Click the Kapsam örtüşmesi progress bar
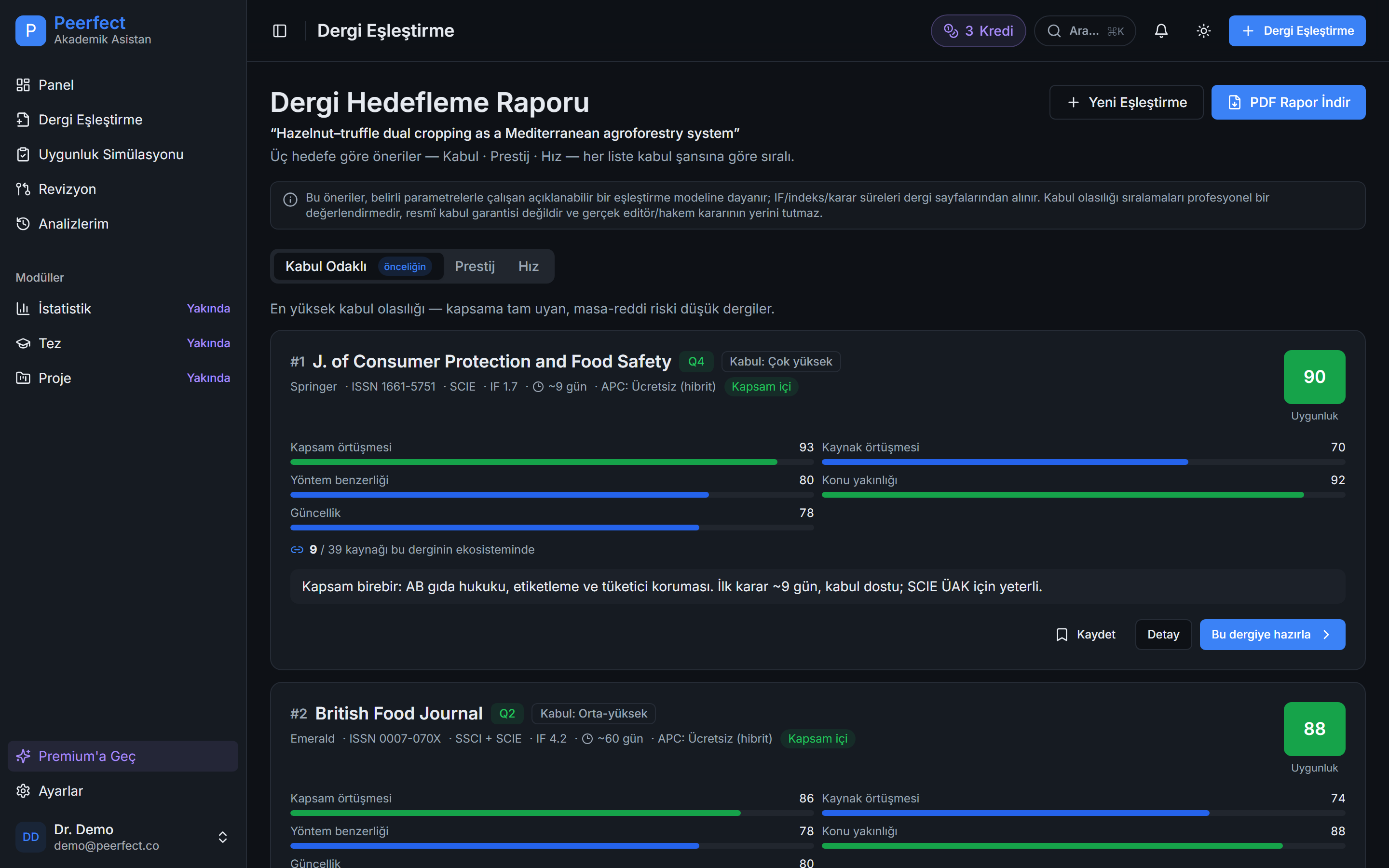The height and width of the screenshot is (868, 1389). click(x=552, y=462)
